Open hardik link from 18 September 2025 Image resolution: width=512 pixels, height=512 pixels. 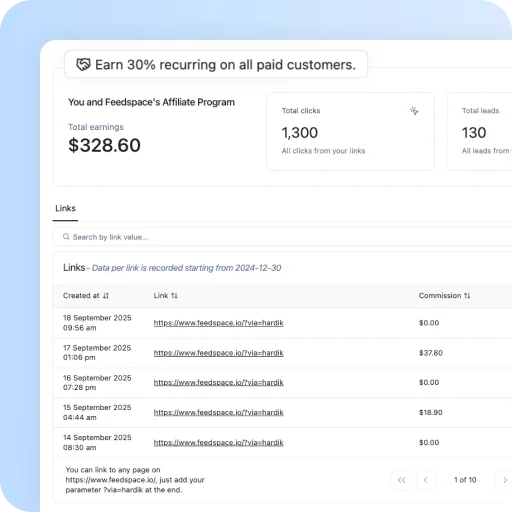[218, 323]
